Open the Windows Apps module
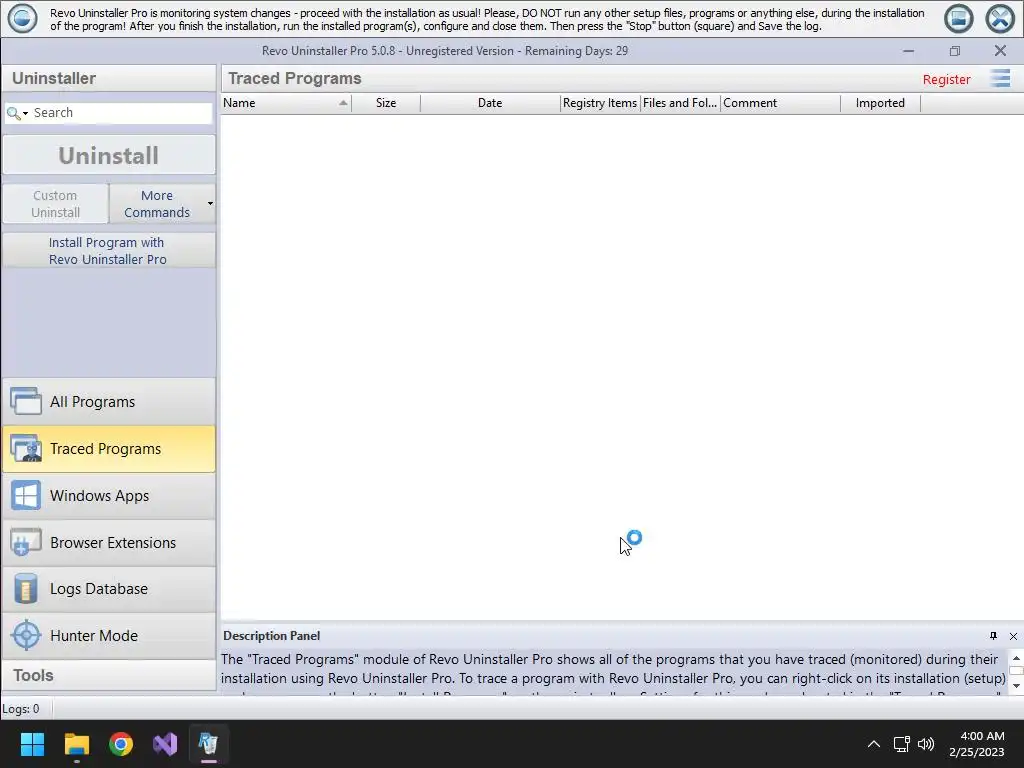Image resolution: width=1024 pixels, height=768 pixels. (108, 496)
